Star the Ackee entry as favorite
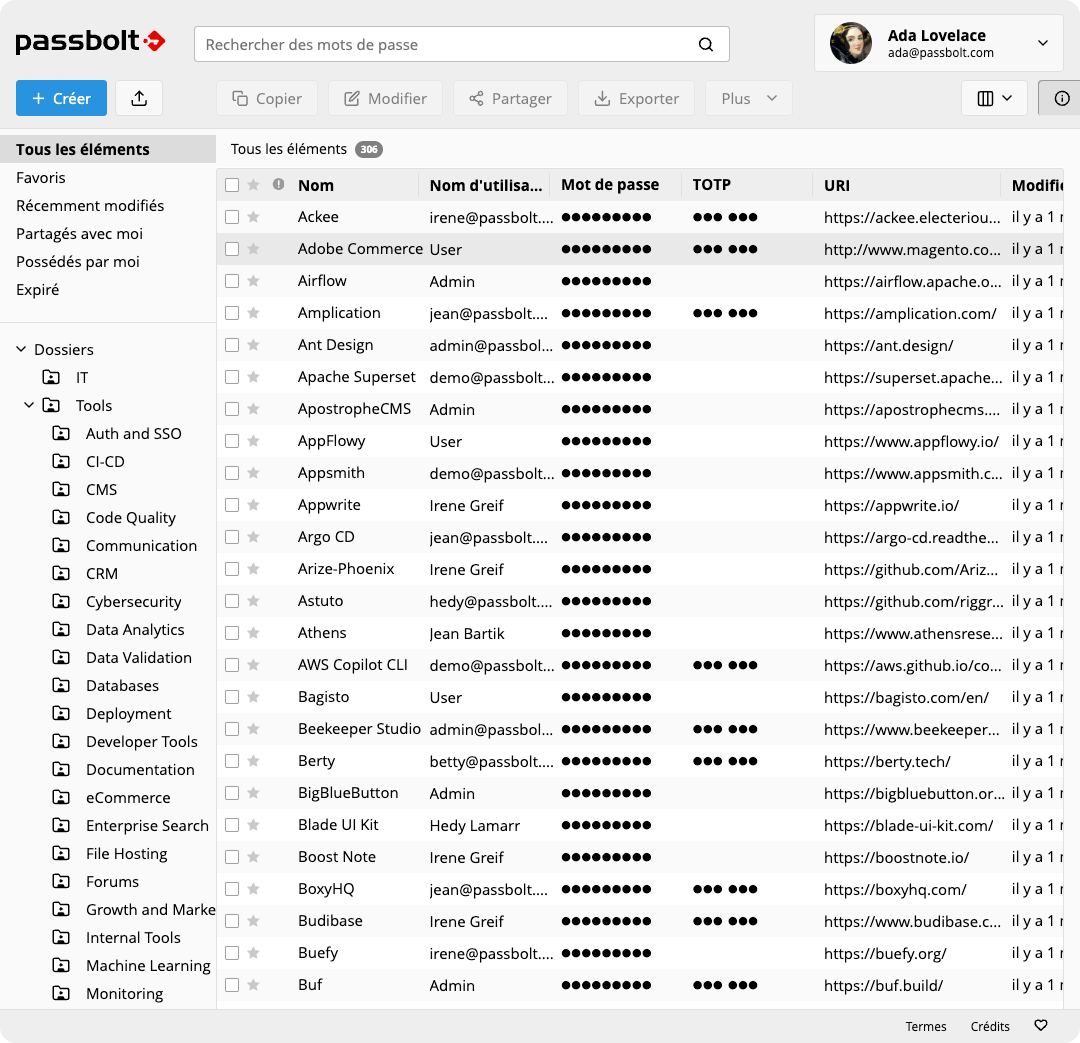1080x1043 pixels. click(x=253, y=217)
